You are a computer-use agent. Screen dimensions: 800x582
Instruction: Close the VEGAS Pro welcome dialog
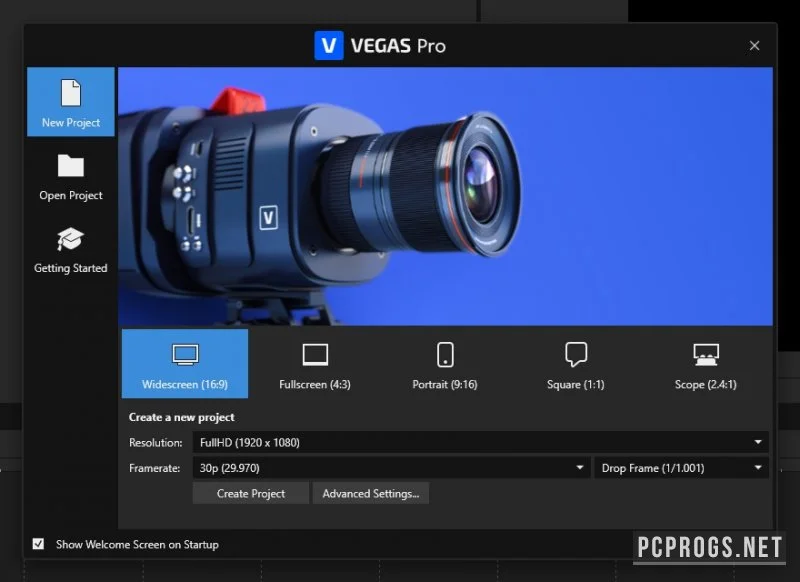coord(755,45)
